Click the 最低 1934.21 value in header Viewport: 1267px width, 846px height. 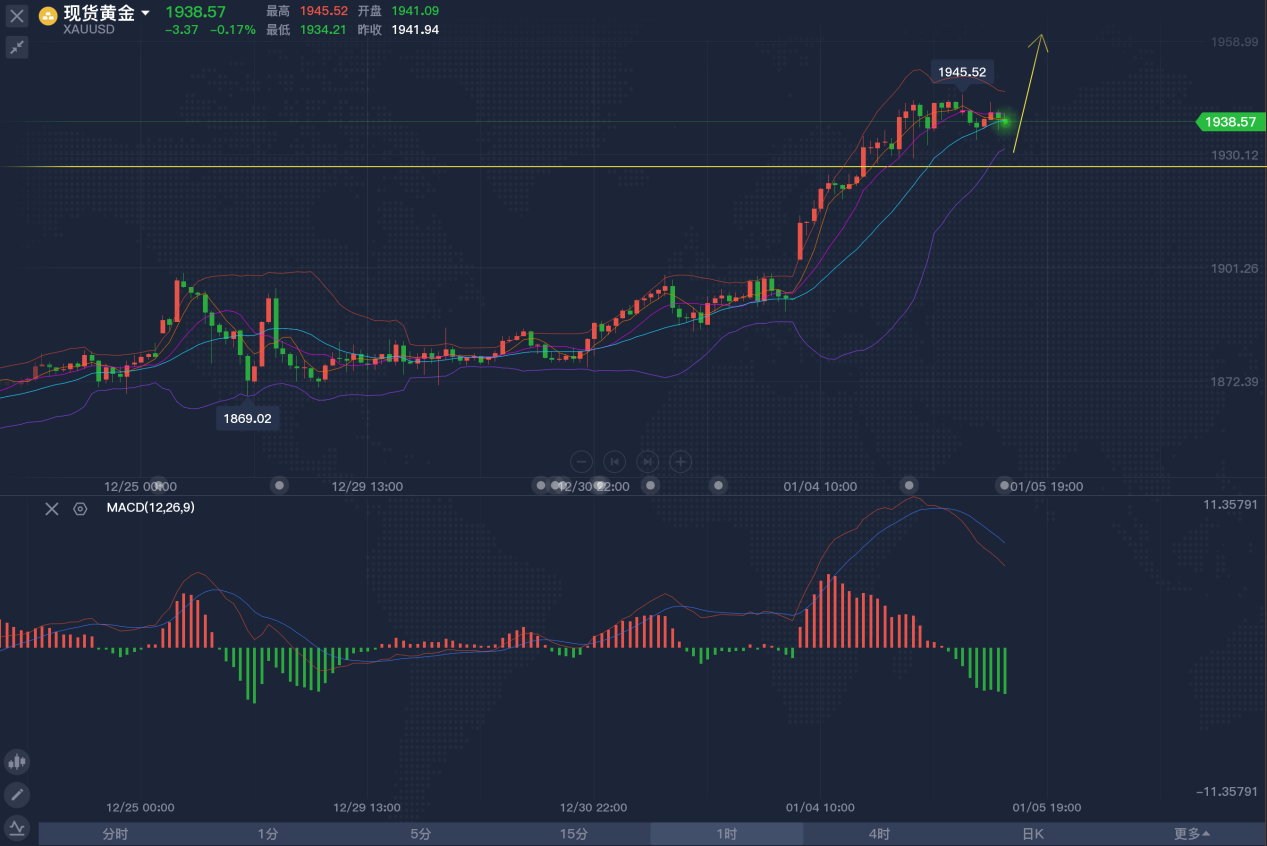tap(323, 30)
